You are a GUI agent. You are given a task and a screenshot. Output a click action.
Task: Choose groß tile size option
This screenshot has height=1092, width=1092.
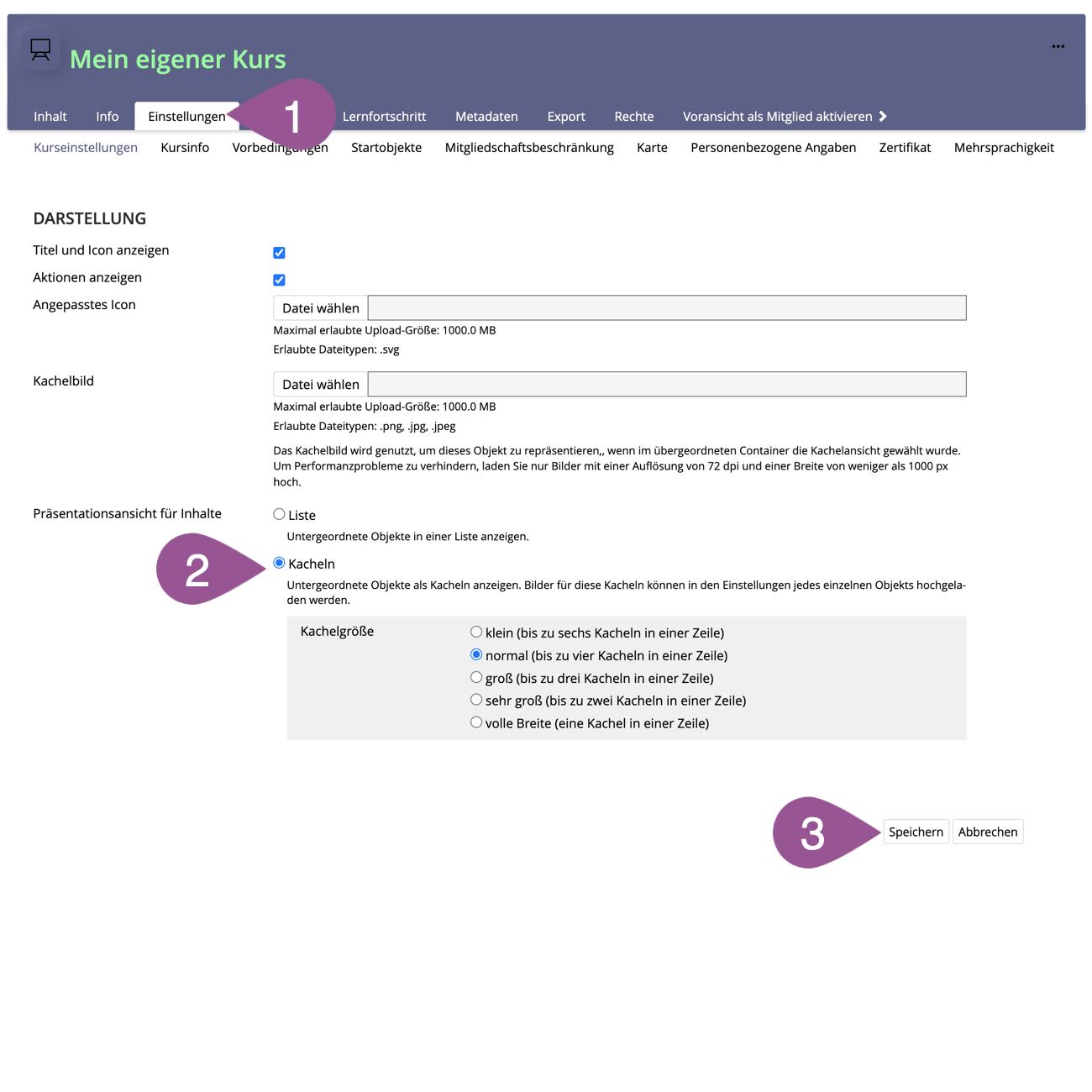coord(476,677)
